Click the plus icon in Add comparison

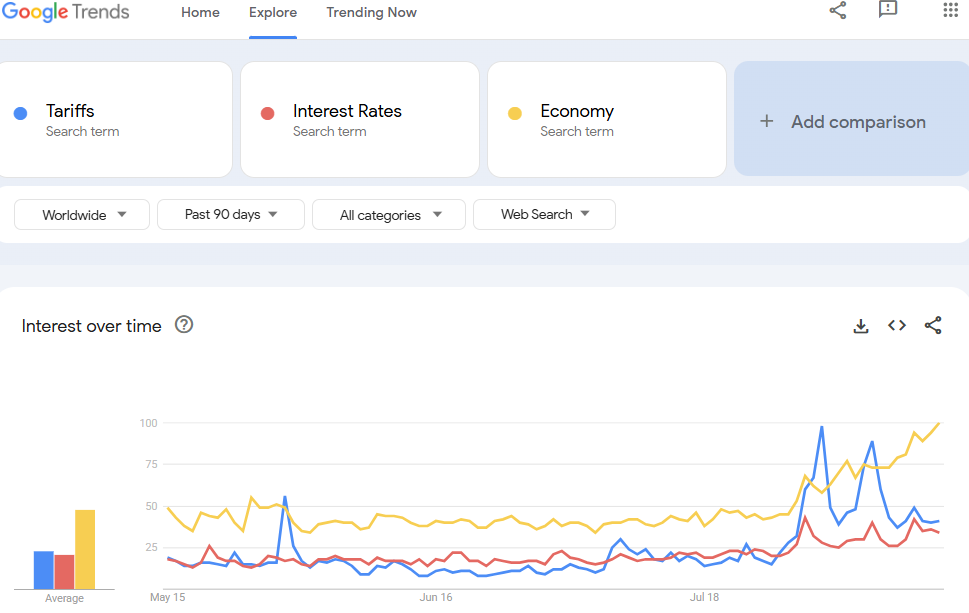click(x=766, y=121)
